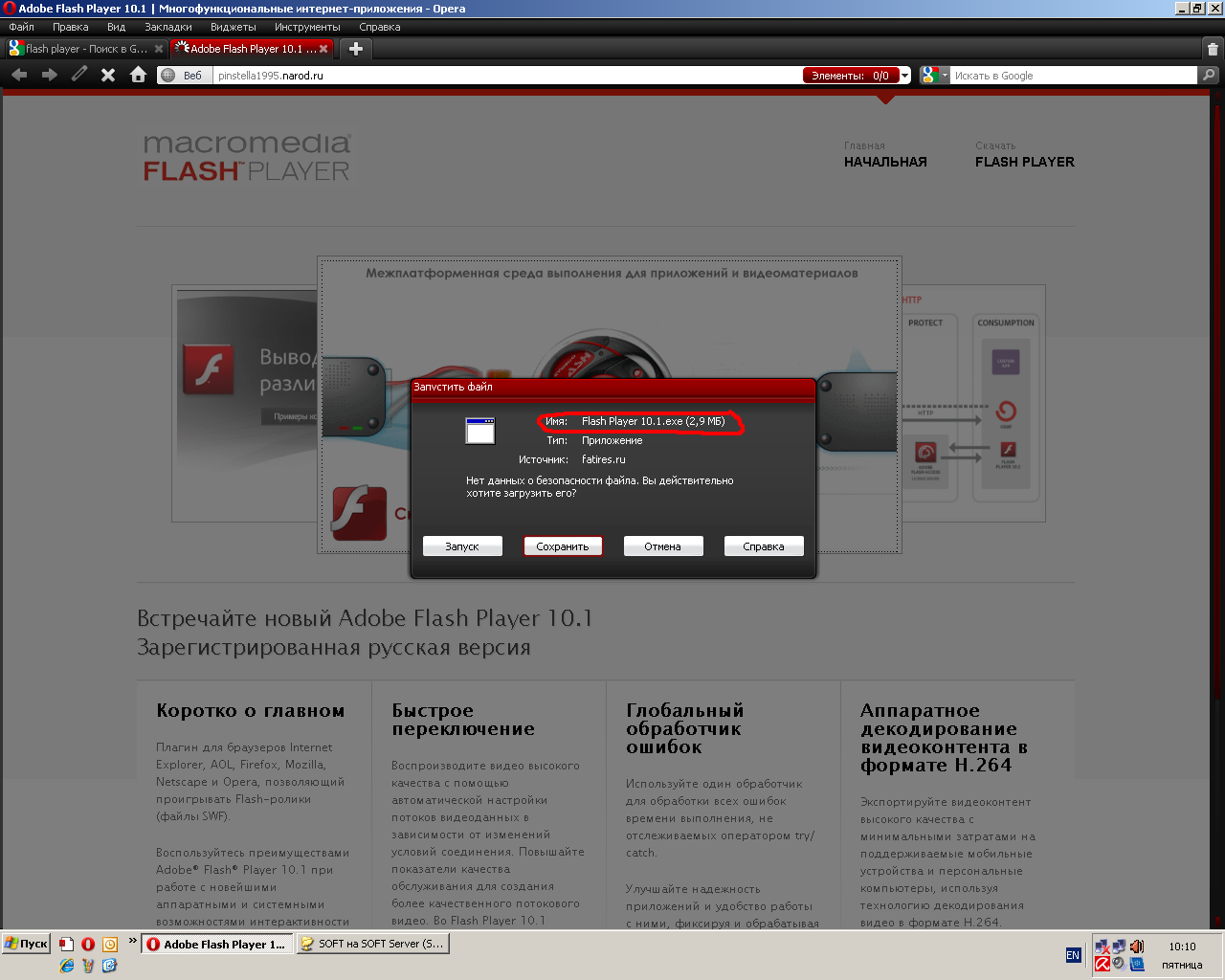Click the Back navigation arrow
1225x980 pixels.
pos(19,75)
